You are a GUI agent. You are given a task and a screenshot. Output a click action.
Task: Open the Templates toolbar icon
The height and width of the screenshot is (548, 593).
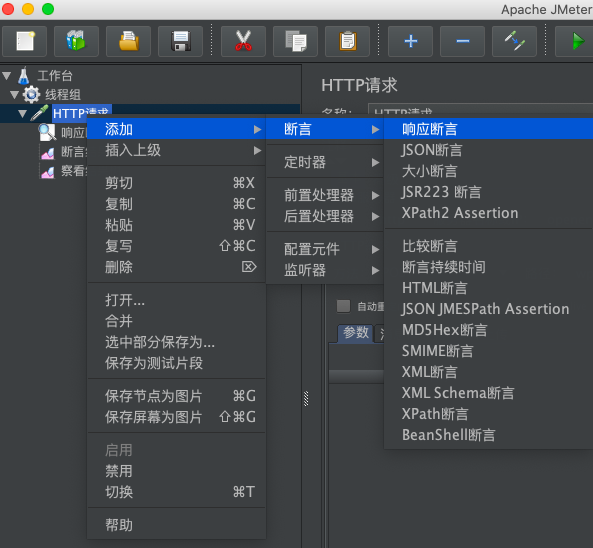(x=76, y=41)
